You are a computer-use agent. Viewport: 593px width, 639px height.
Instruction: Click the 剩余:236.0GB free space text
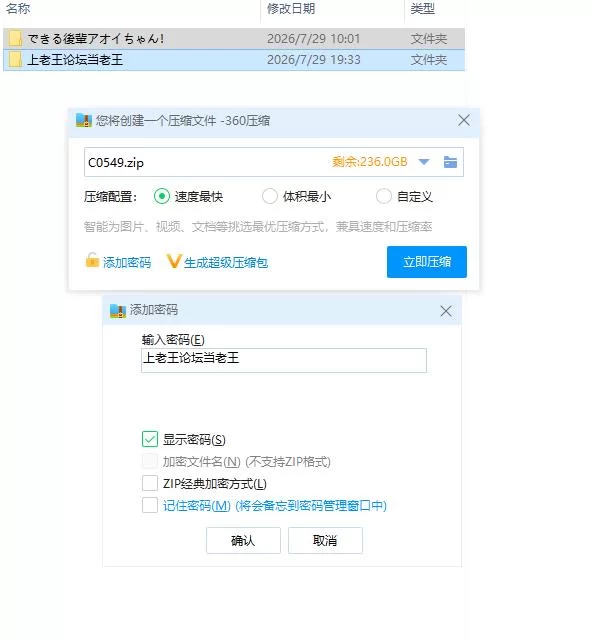[x=370, y=162]
